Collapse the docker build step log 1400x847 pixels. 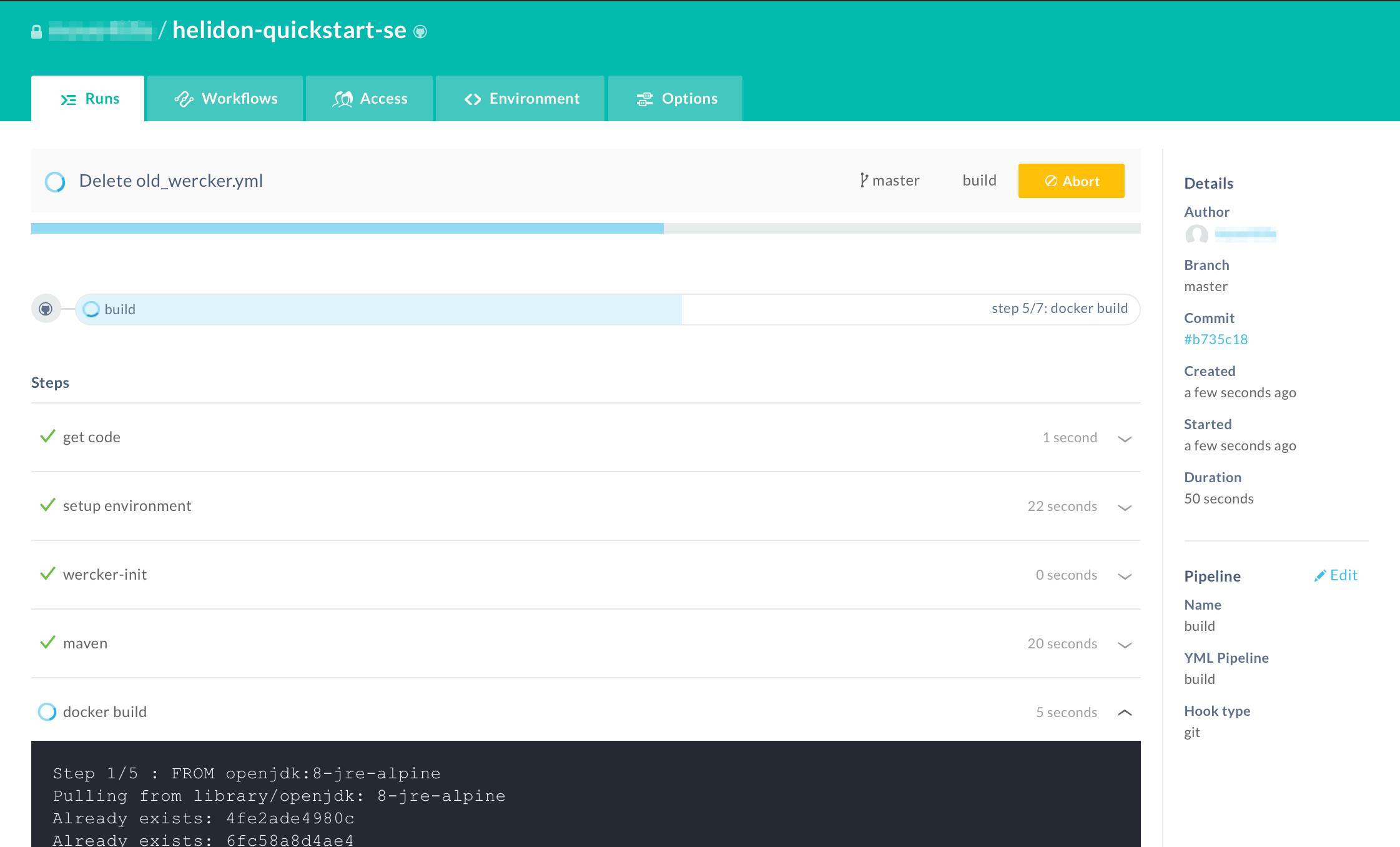1125,713
